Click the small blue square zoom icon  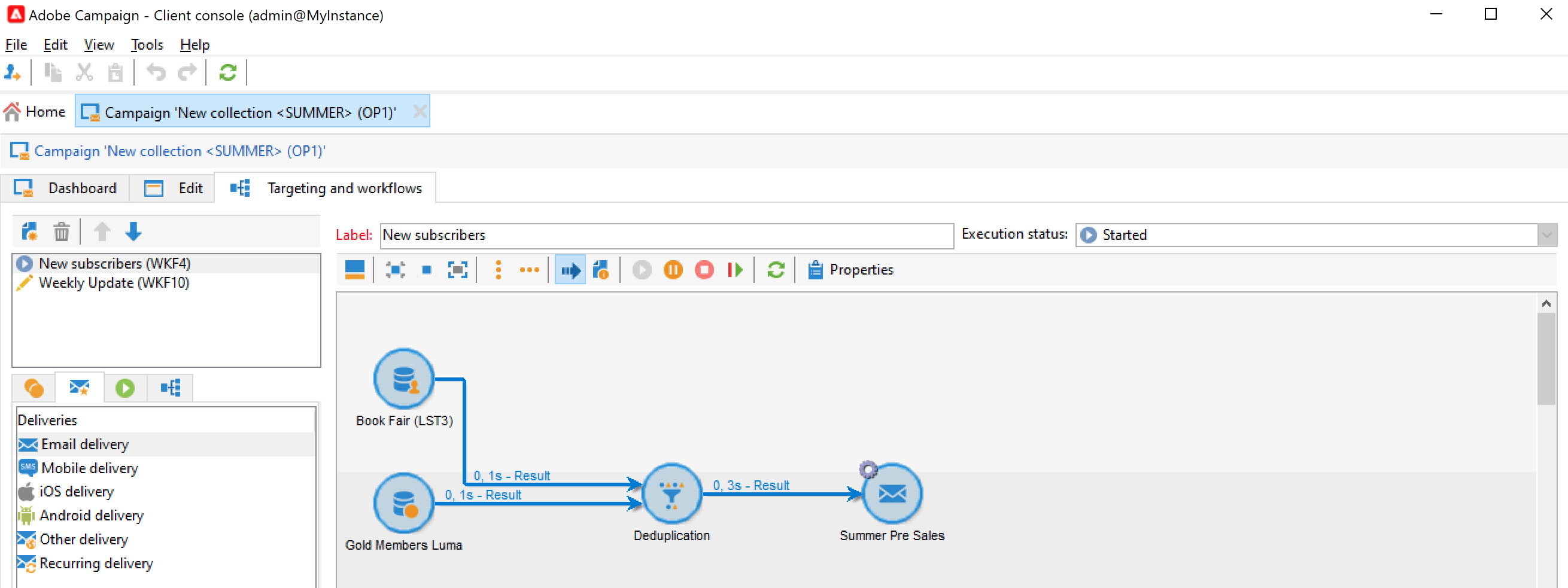[427, 270]
